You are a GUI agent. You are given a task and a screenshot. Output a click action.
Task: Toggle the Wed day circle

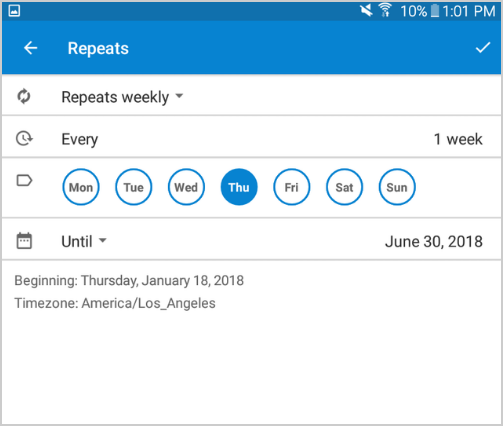click(186, 187)
